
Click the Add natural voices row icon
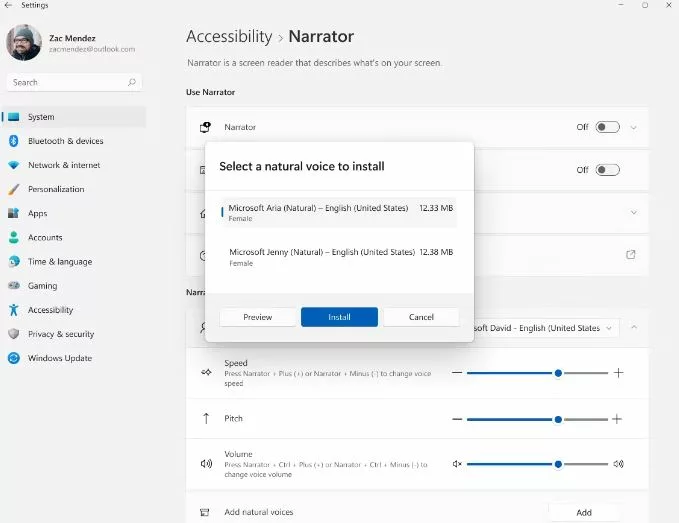pos(205,513)
